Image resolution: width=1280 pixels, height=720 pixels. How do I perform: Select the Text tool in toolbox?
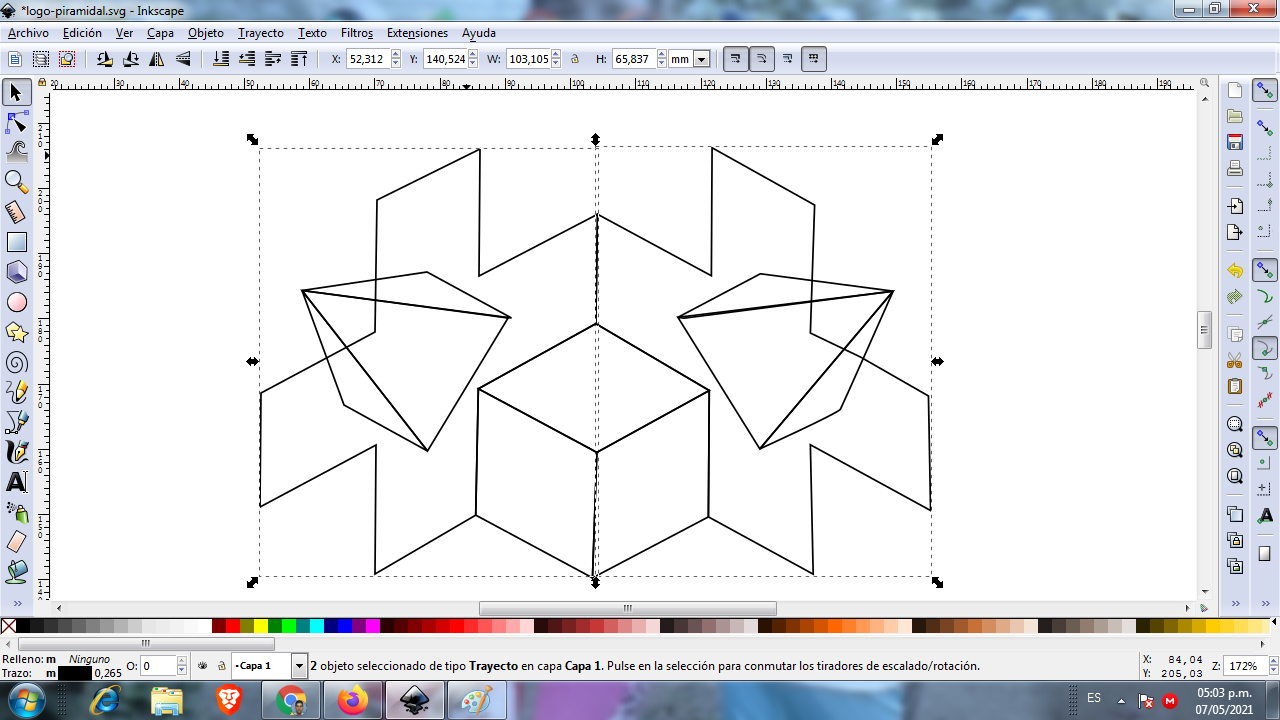(16, 482)
